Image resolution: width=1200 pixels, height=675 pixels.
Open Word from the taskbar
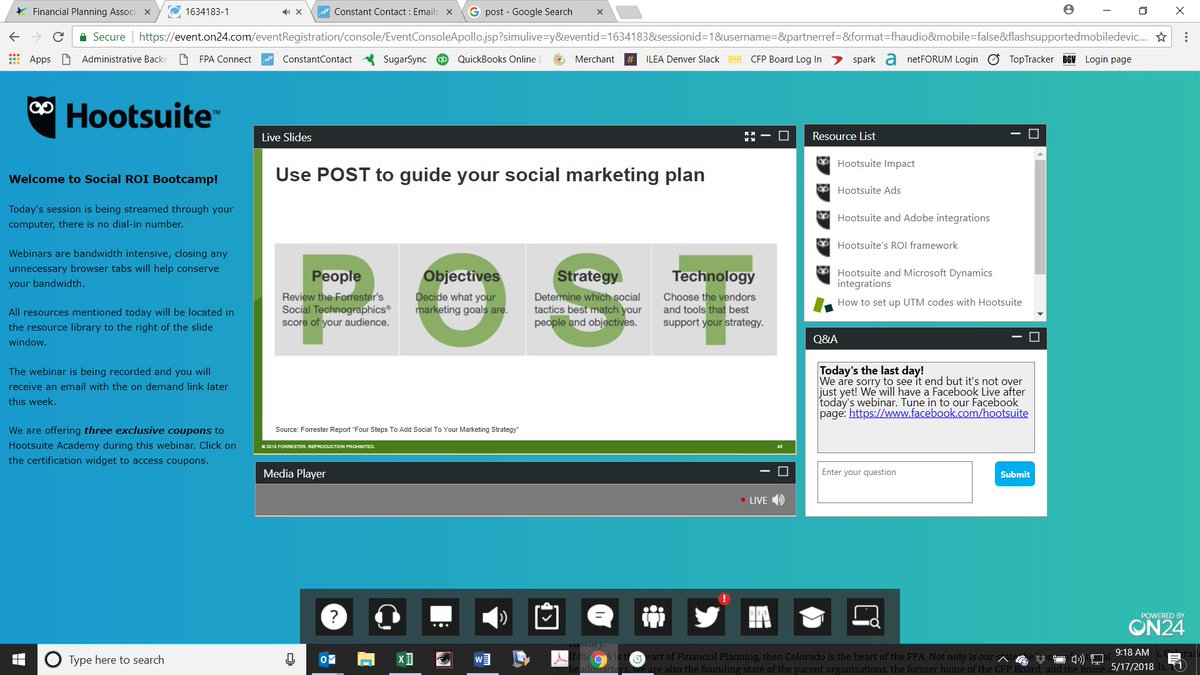[x=482, y=659]
